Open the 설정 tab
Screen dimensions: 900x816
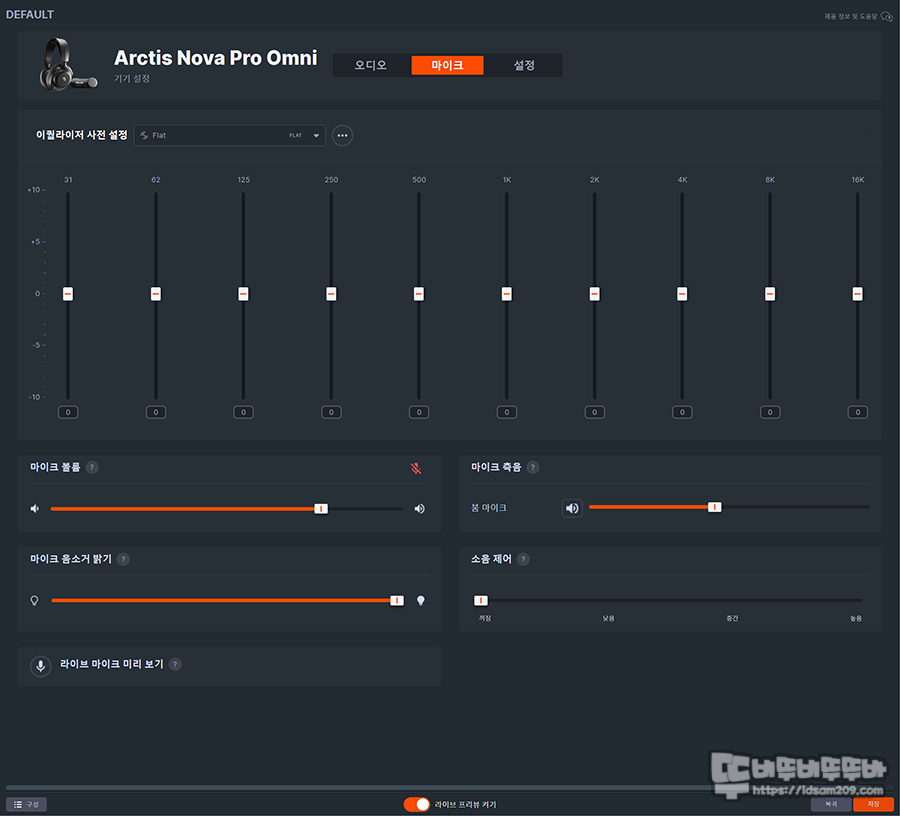pyautogui.click(x=523, y=65)
